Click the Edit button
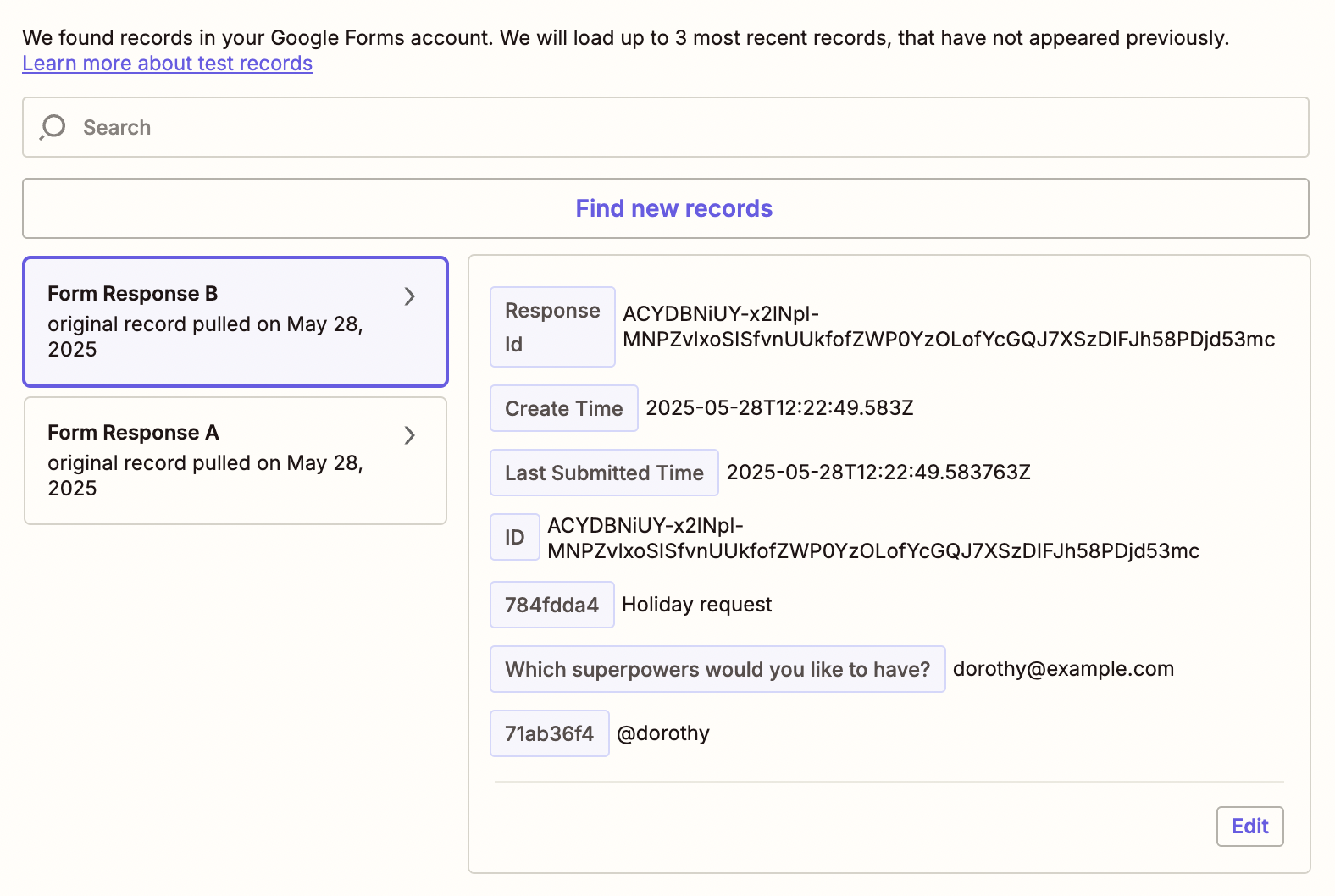Screen dimensions: 1335x896 (x=1249, y=827)
